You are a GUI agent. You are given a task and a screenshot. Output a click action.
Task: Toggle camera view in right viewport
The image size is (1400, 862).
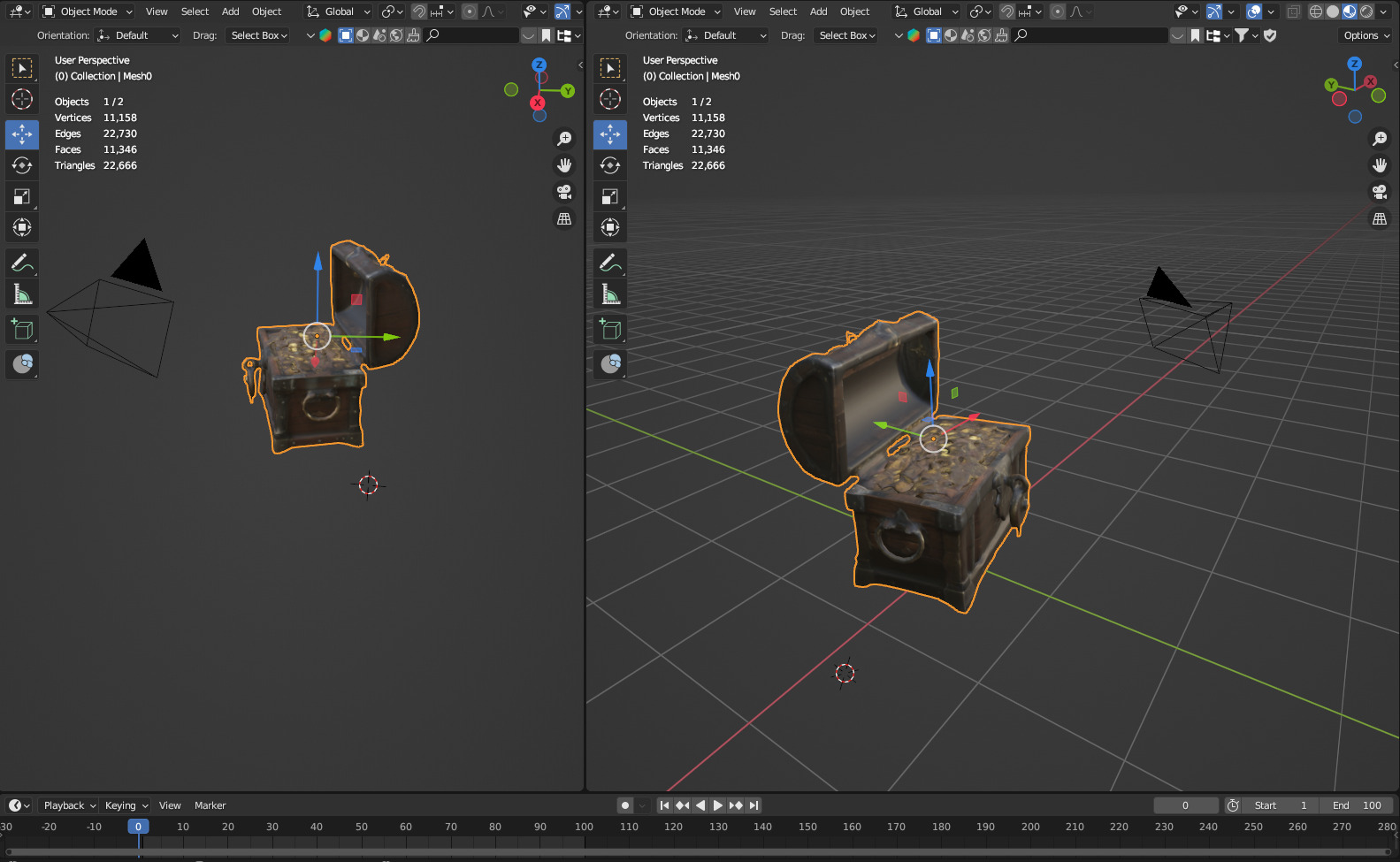(x=1380, y=192)
